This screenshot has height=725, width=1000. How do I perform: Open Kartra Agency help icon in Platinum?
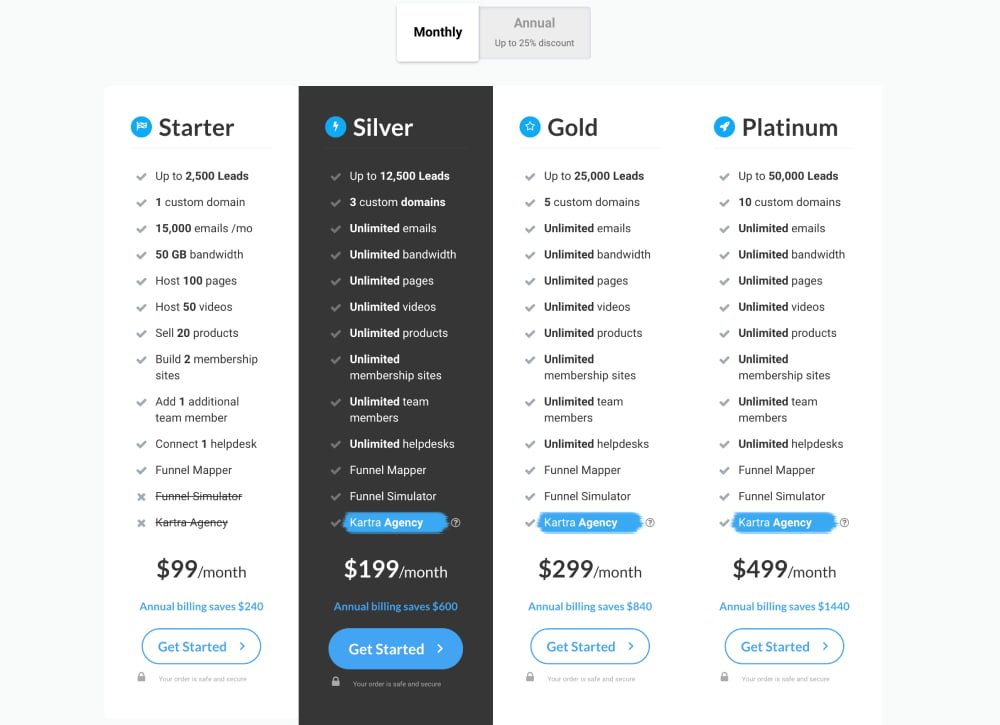click(x=844, y=523)
